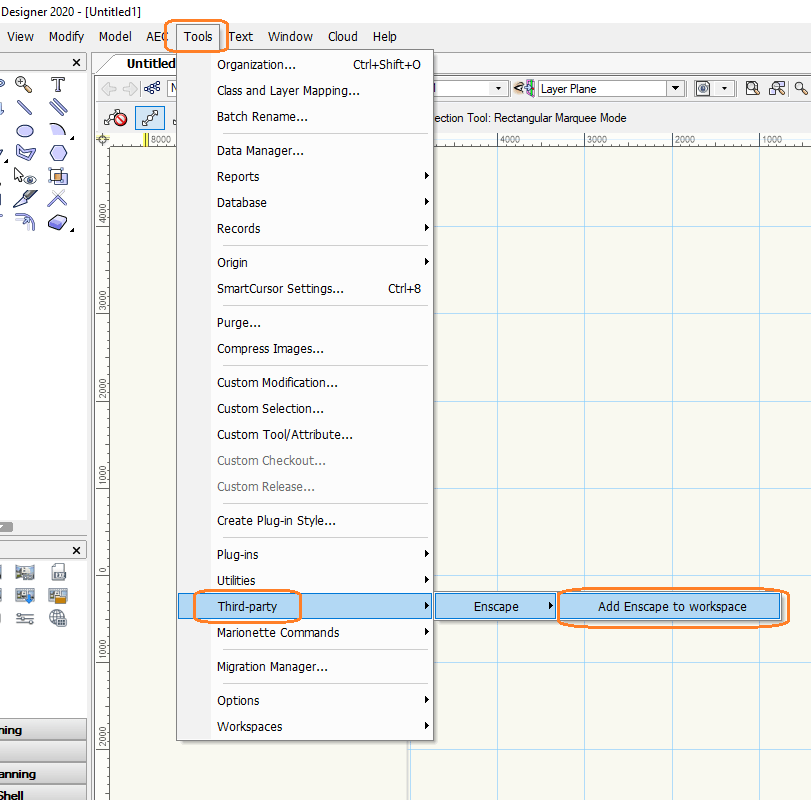Open the Layer Plane dropdown
Image resolution: width=811 pixels, height=800 pixels.
(x=676, y=89)
